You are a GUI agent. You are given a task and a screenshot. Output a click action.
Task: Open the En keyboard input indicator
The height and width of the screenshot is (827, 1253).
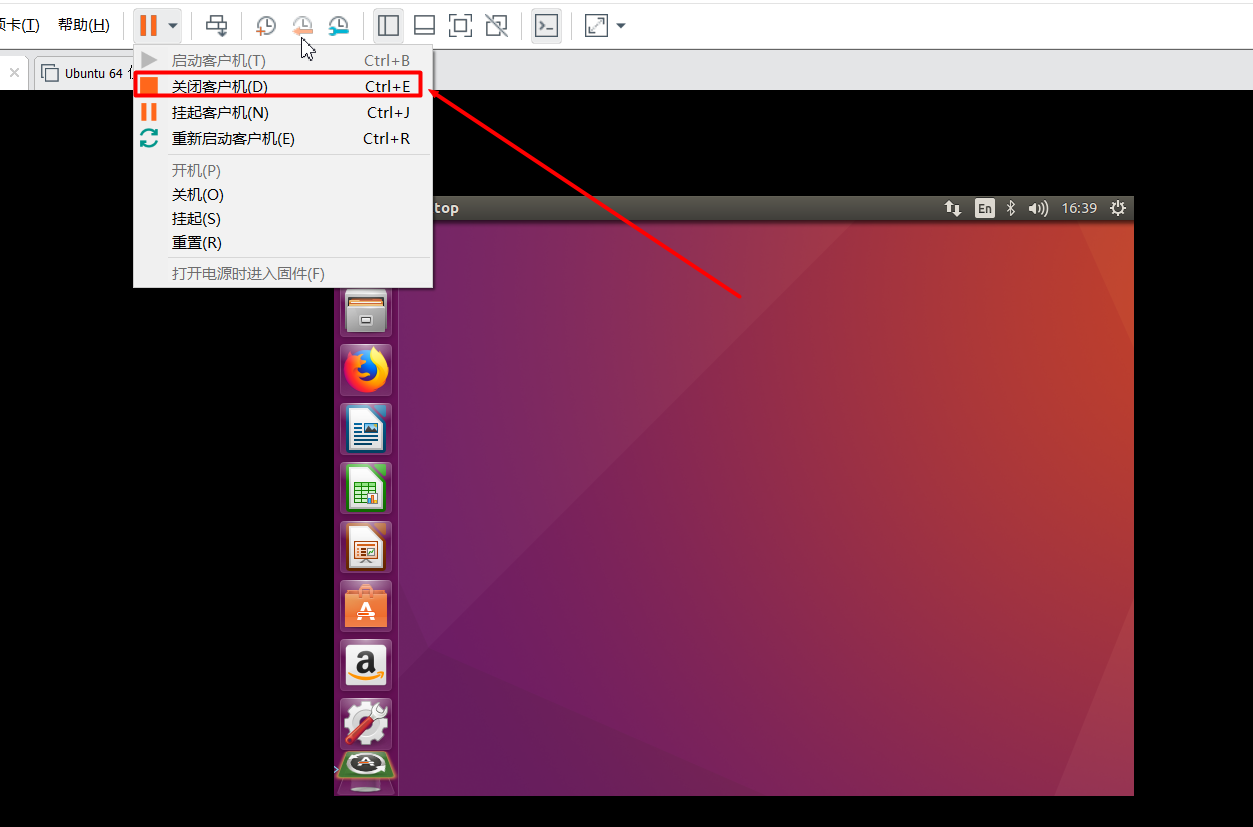pyautogui.click(x=985, y=208)
